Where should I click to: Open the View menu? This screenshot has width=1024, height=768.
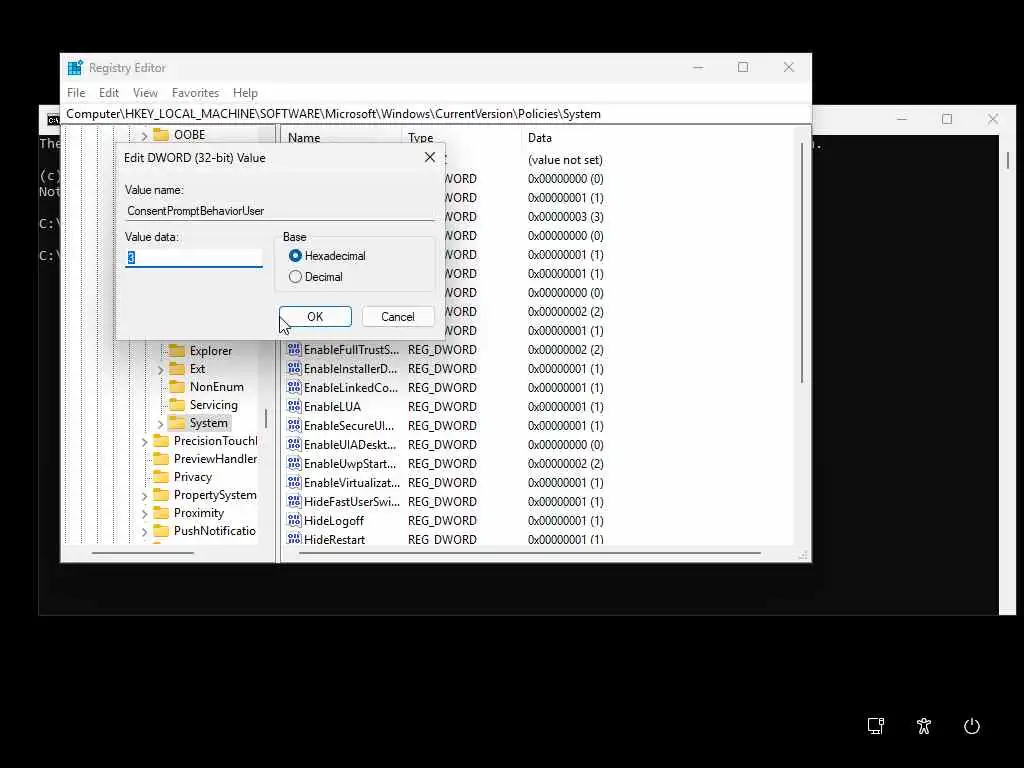click(x=145, y=93)
